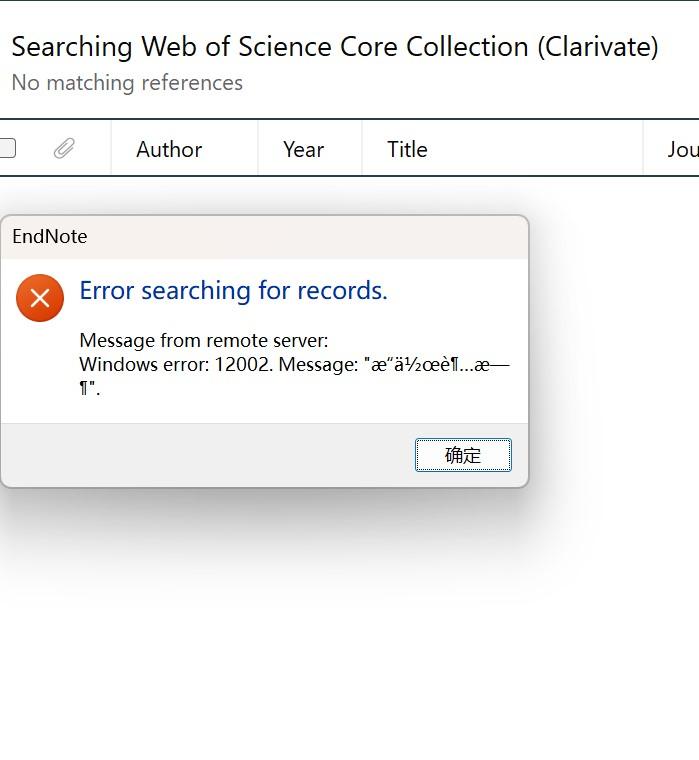Click the Windows error 12002 message text
Screen dimensions: 699x760
(294, 365)
